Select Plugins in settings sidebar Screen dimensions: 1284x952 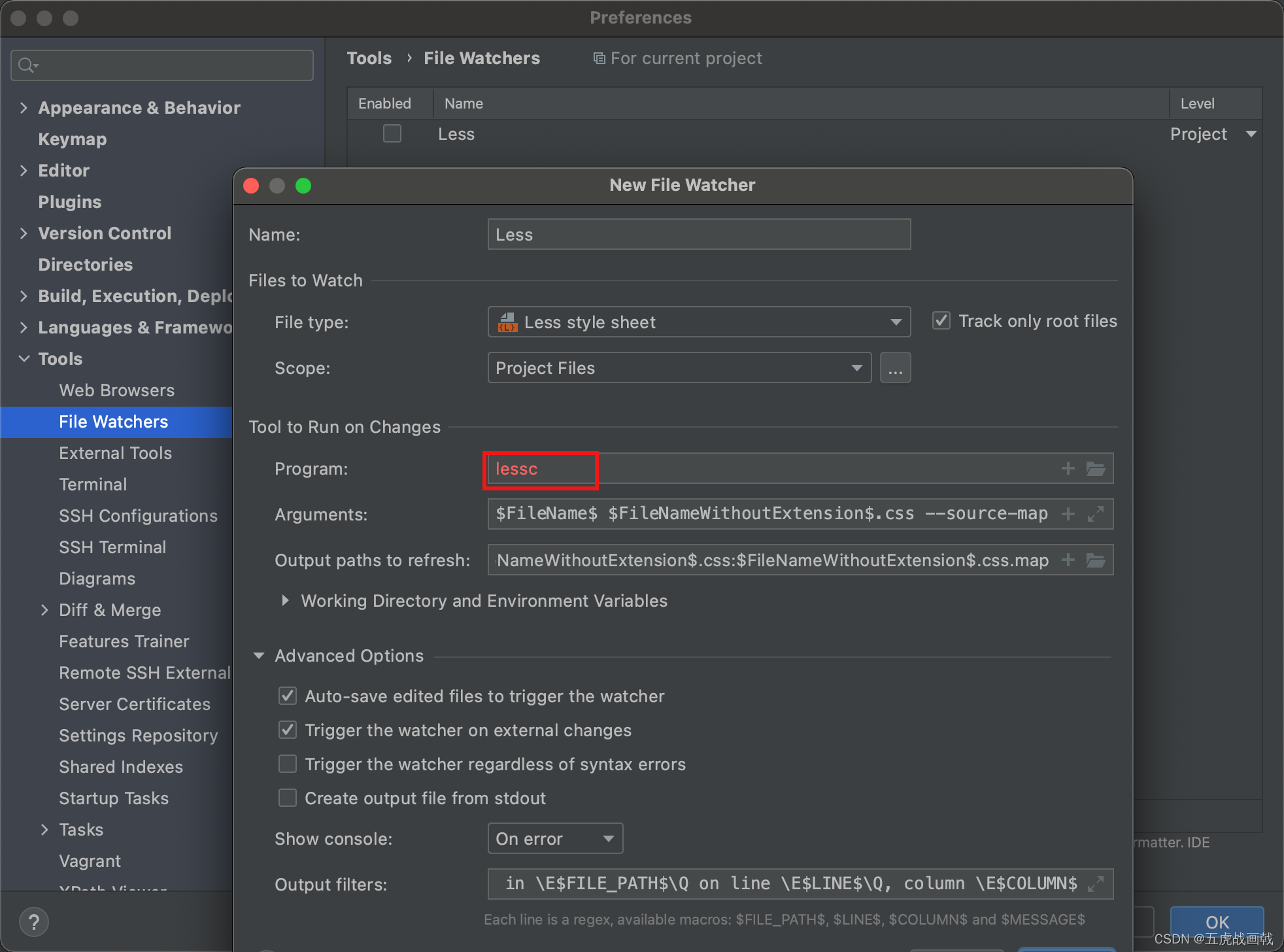pos(70,202)
